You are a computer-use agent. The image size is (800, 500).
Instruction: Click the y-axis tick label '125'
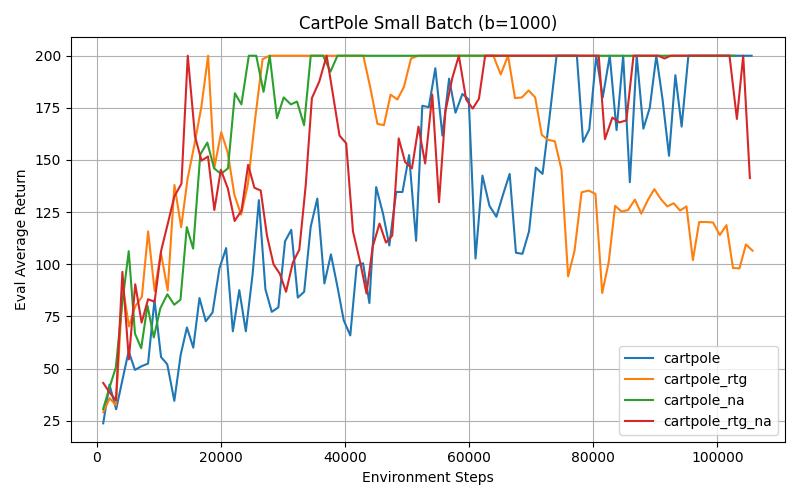[x=48, y=213]
